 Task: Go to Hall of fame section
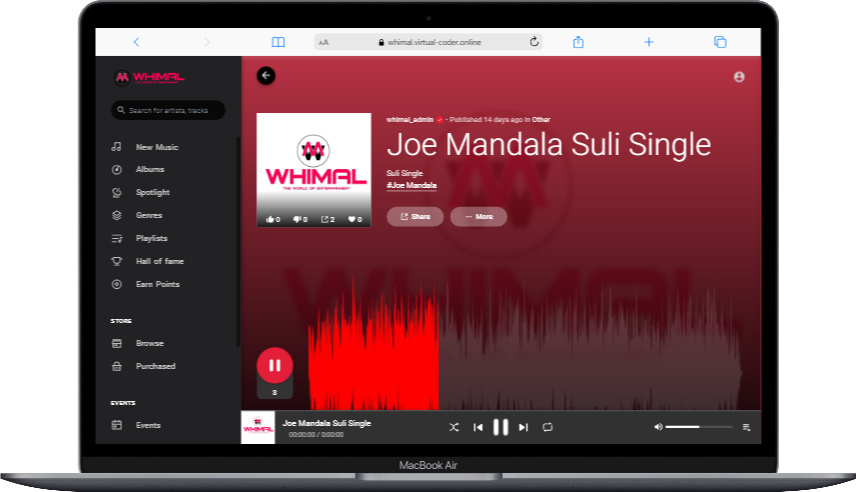[159, 261]
